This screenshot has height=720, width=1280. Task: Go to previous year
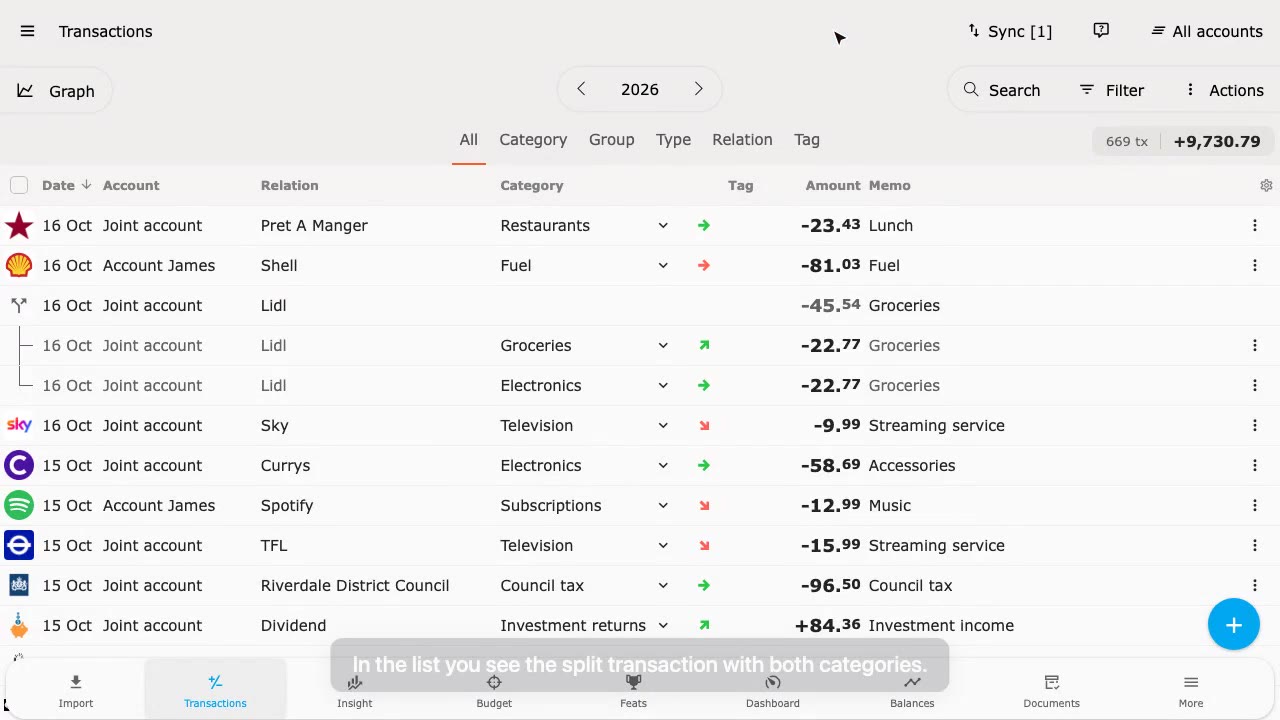click(581, 89)
